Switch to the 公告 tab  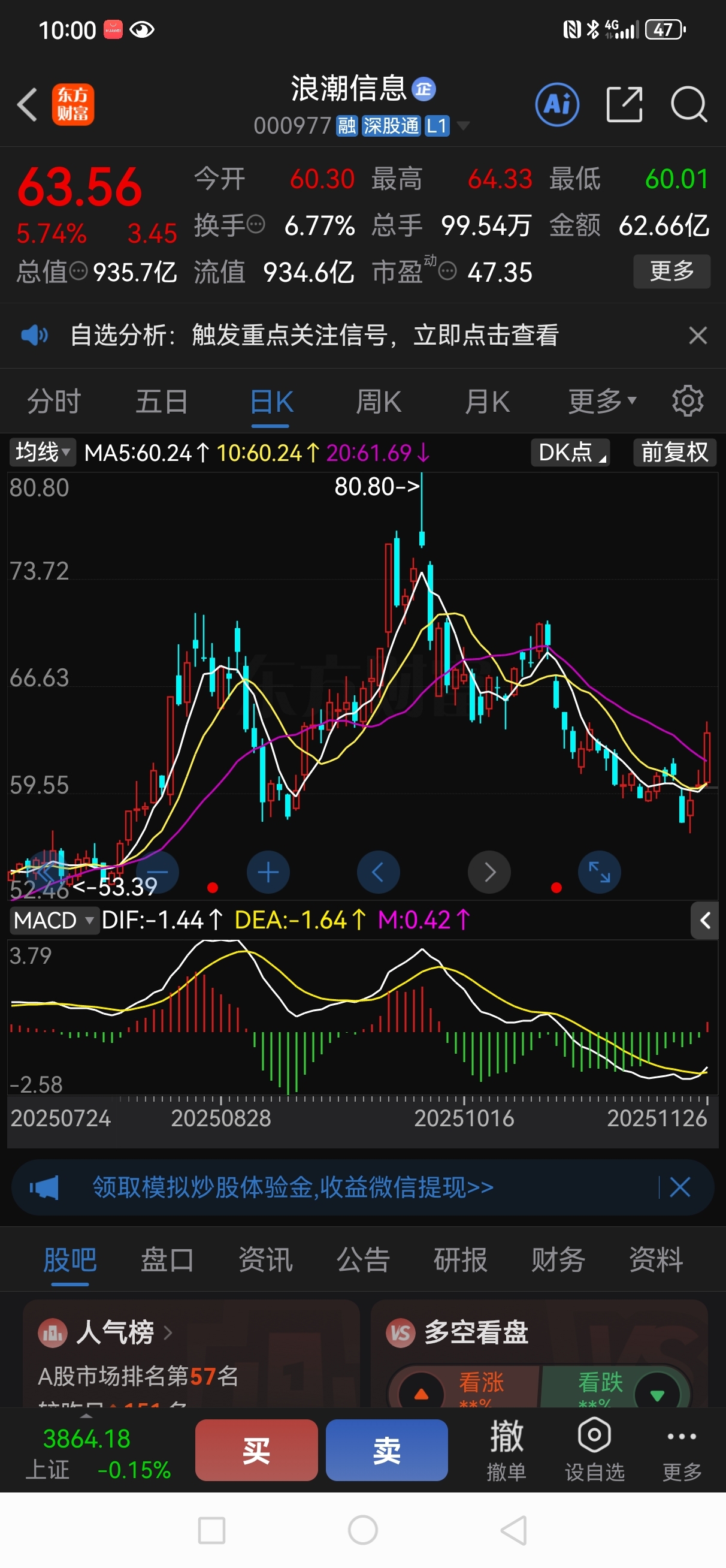point(364,1259)
